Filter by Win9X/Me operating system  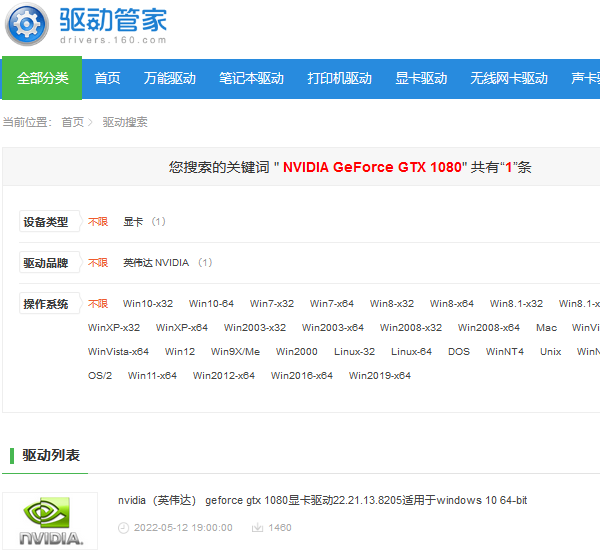coord(235,352)
